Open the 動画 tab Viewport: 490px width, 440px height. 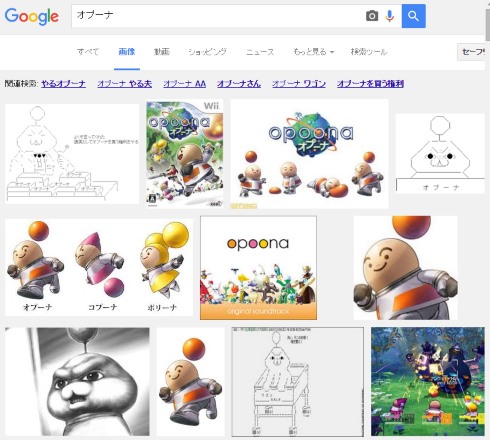162,52
